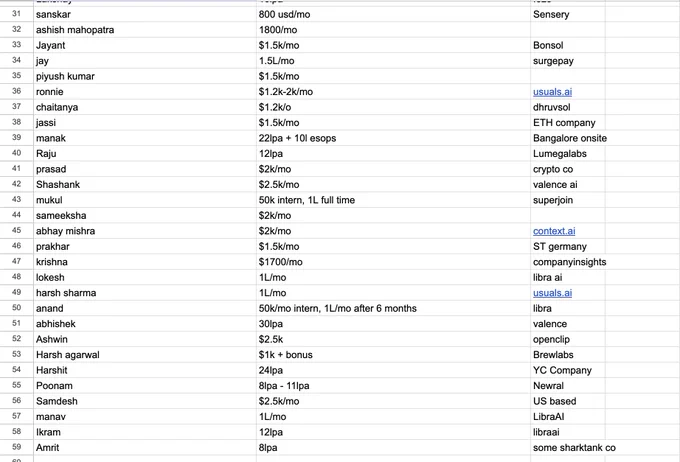The height and width of the screenshot is (462, 680).
Task: Click the '$1.2k-2k/mo' cell
Action: [393, 92]
